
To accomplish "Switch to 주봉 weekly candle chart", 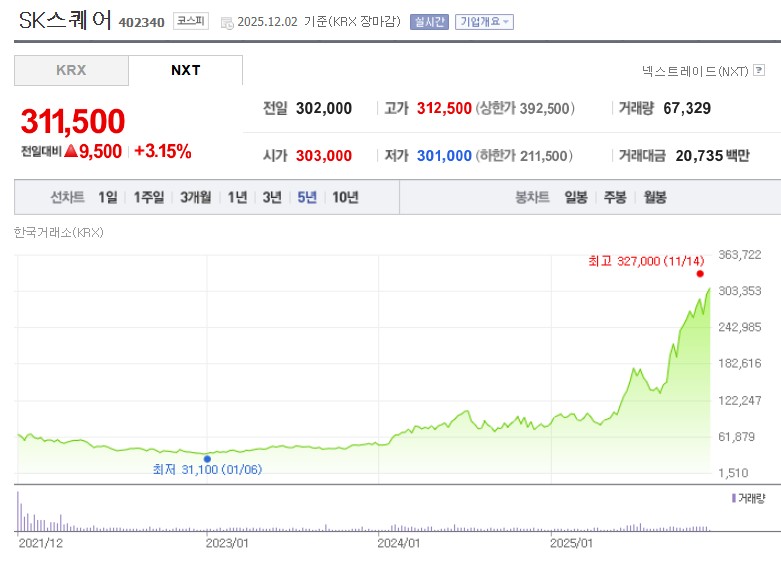I will coord(615,197).
